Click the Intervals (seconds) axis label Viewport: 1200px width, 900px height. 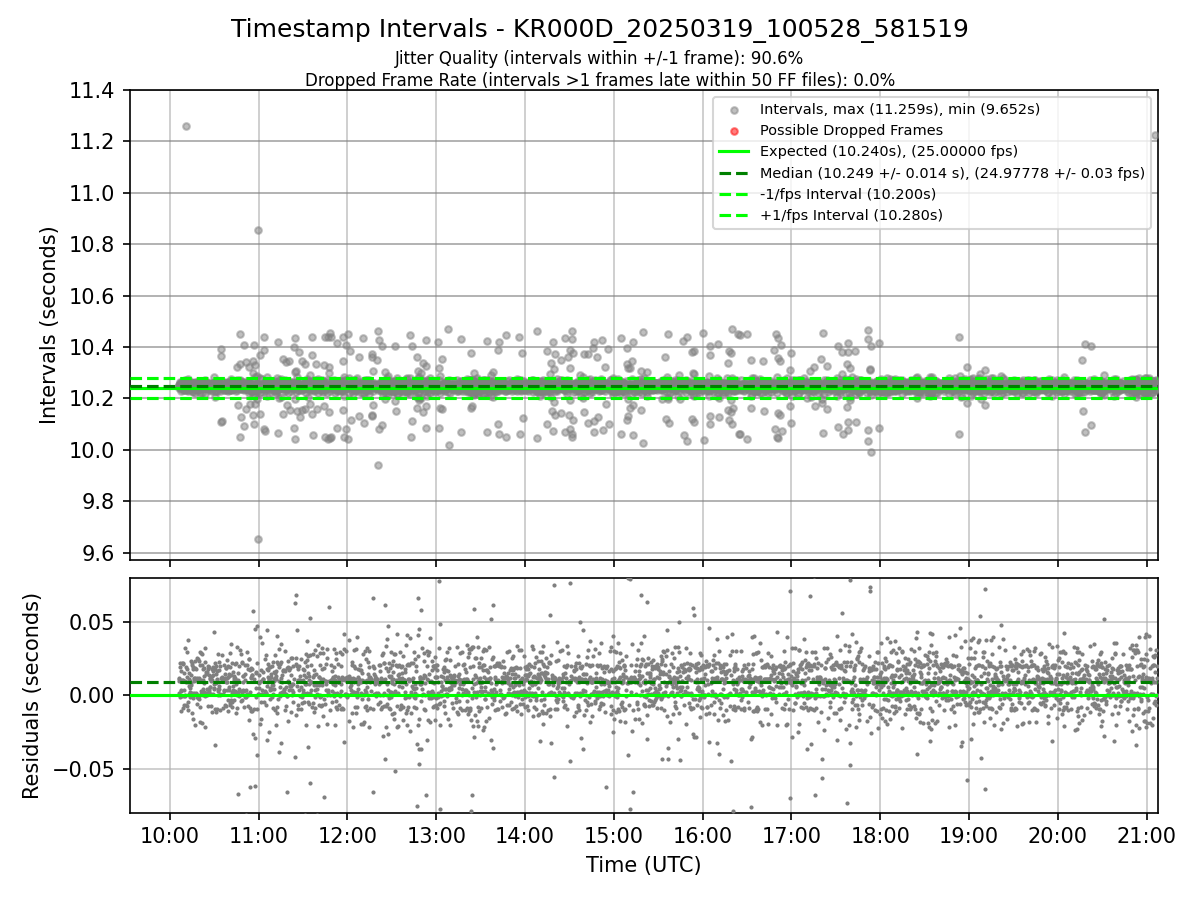click(x=49, y=325)
